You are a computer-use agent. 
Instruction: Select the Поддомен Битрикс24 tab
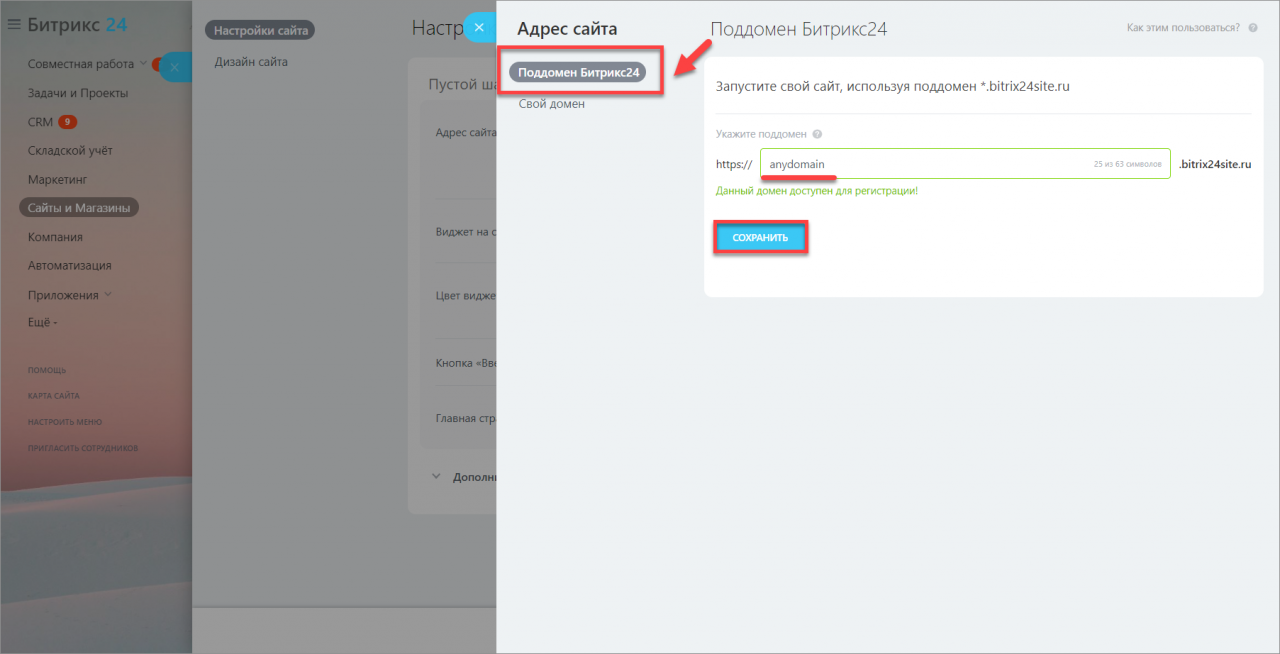click(579, 72)
